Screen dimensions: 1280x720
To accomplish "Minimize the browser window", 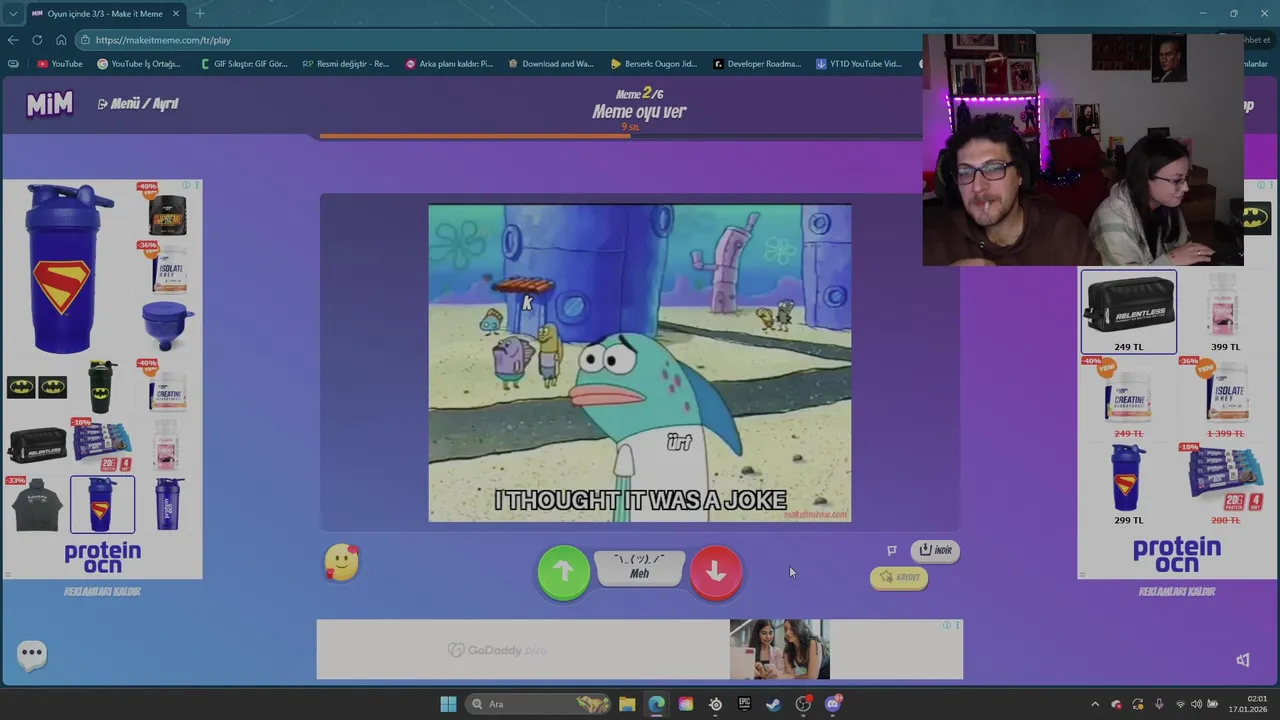I will pos(1203,14).
